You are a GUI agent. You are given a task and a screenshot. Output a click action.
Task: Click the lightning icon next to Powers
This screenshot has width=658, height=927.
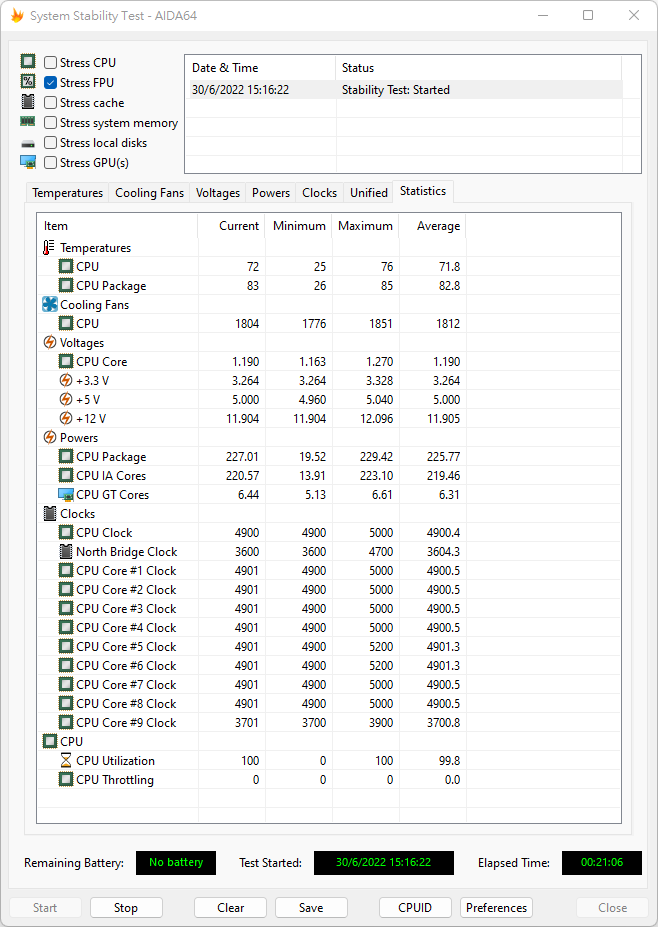coord(50,437)
